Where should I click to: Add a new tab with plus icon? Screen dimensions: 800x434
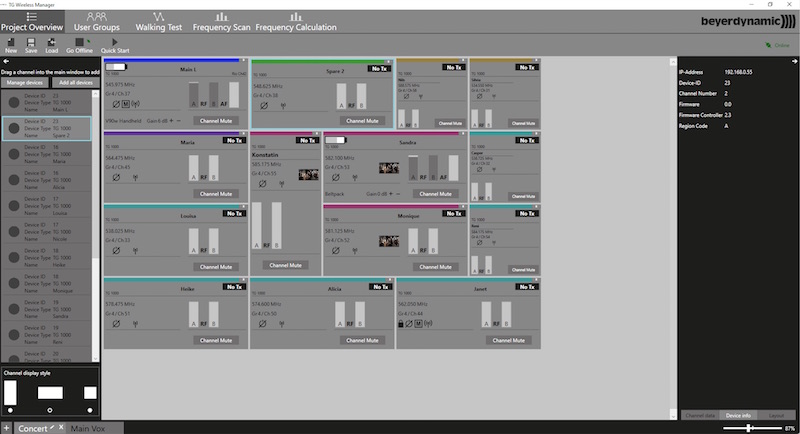click(6, 427)
